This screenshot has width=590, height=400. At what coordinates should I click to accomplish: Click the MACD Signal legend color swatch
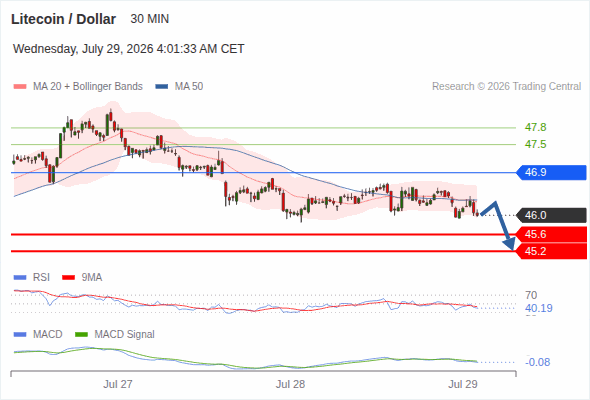(x=81, y=335)
